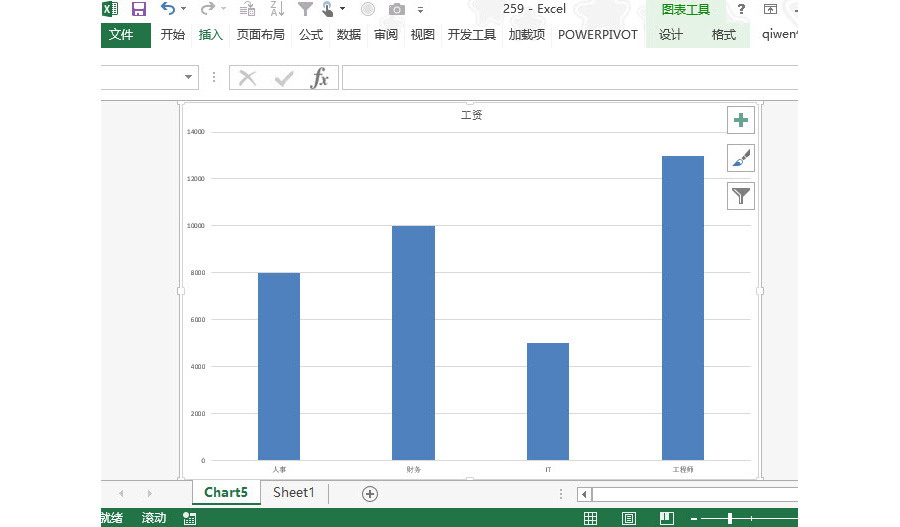Switch to the 插入 ribbon tab
Image resolution: width=900 pixels, height=527 pixels.
[x=211, y=34]
